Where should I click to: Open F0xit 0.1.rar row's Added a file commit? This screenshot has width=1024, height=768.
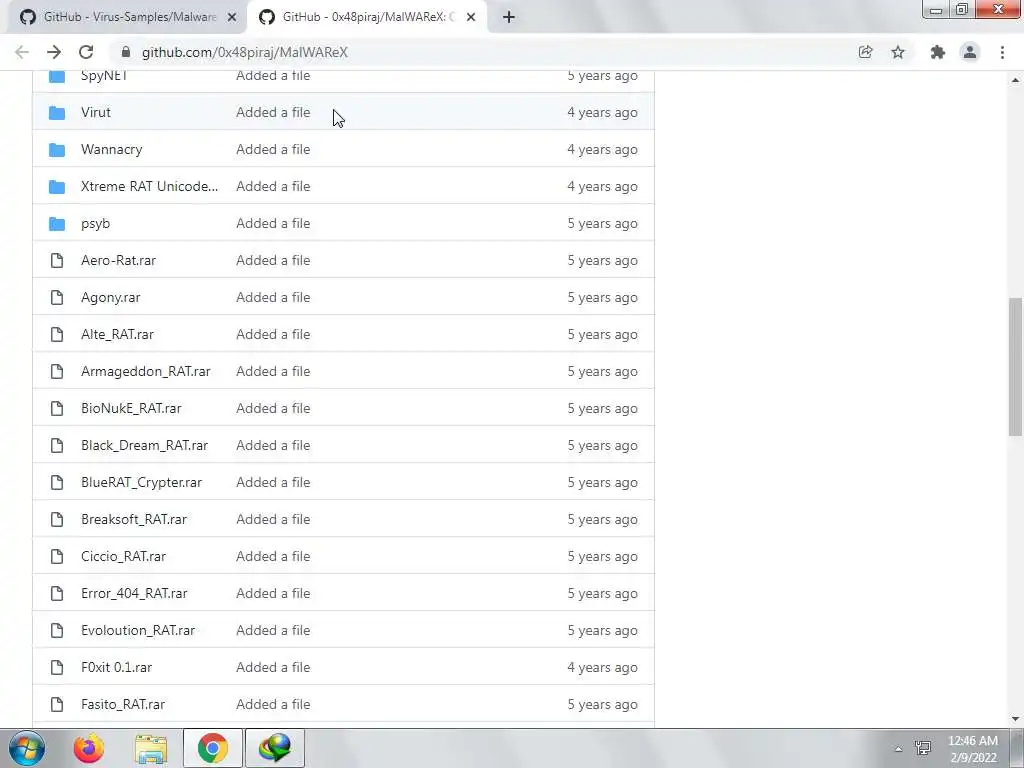[x=273, y=667]
